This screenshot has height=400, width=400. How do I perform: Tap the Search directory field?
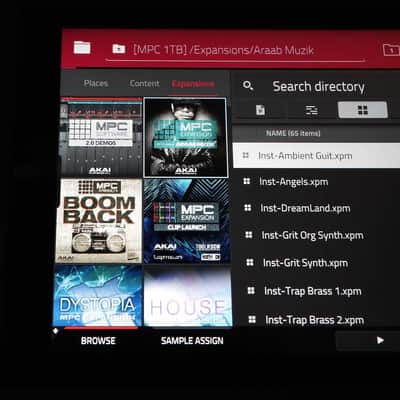(318, 87)
